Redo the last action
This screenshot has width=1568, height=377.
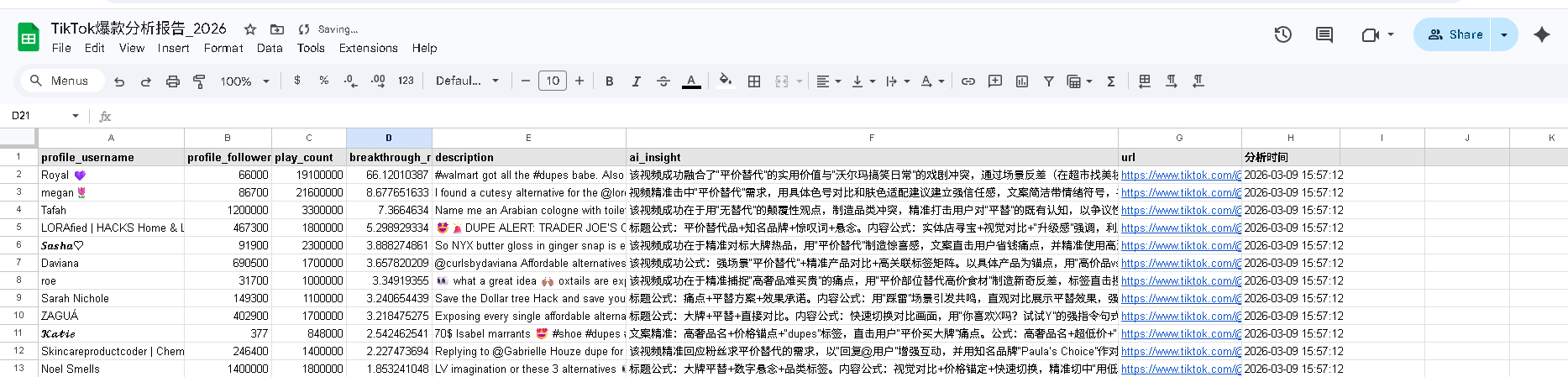tap(146, 81)
